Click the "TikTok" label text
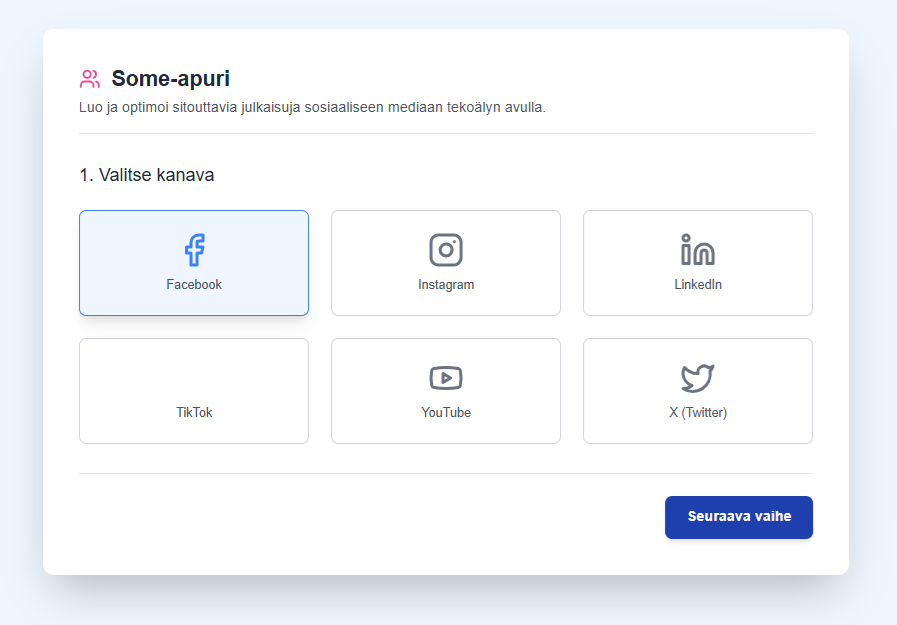This screenshot has height=625, width=897. point(194,411)
